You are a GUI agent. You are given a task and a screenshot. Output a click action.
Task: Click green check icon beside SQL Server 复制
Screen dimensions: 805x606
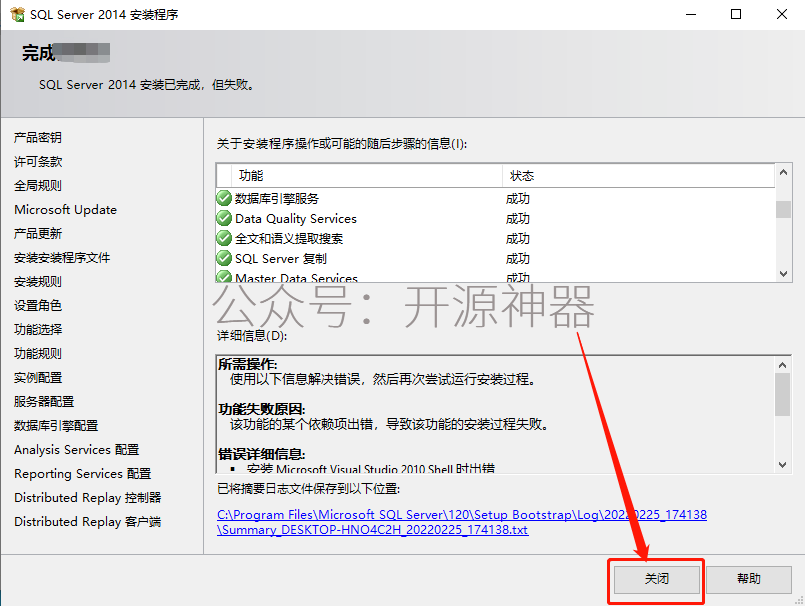[x=224, y=258]
